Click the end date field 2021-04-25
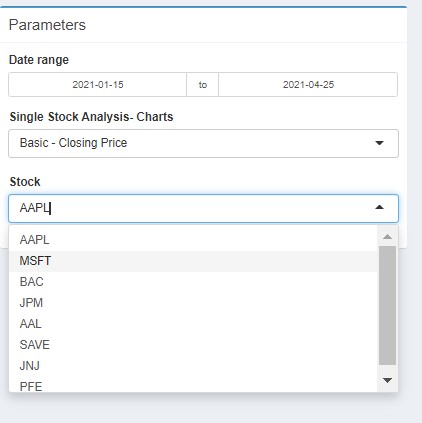 pos(308,85)
